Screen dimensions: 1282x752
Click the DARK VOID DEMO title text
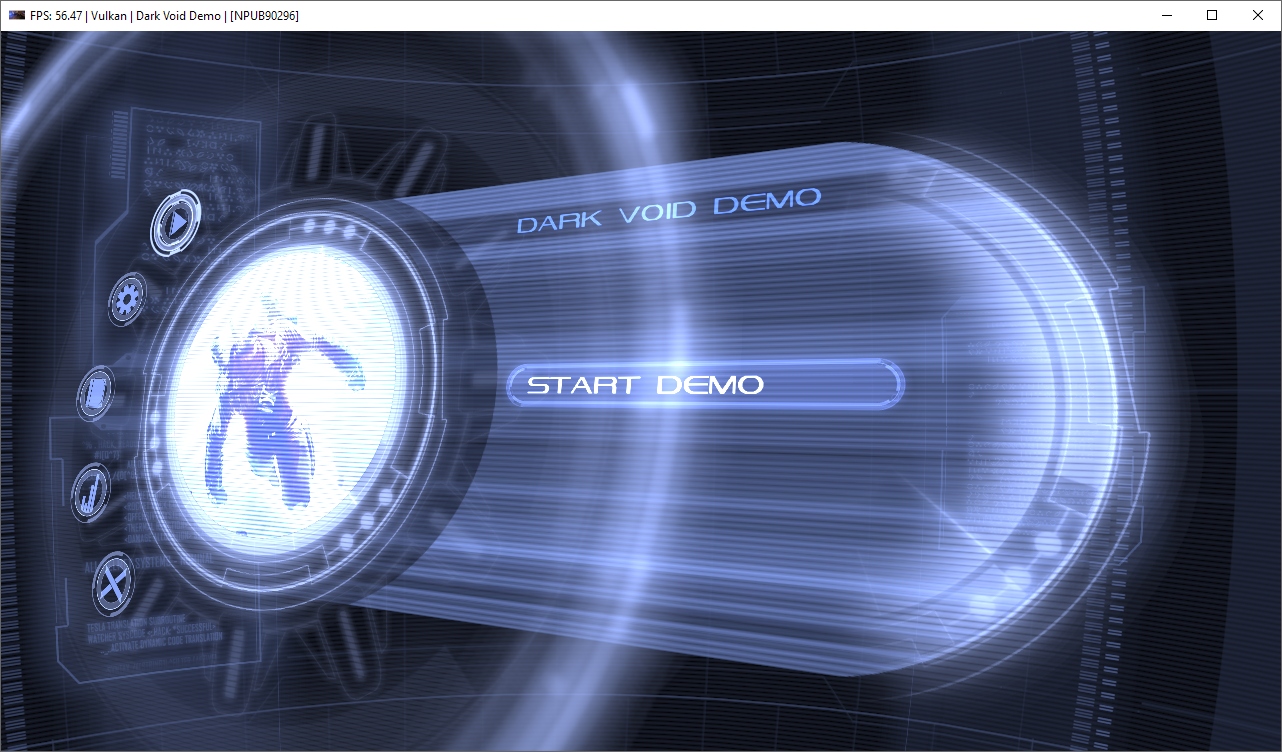click(x=668, y=210)
